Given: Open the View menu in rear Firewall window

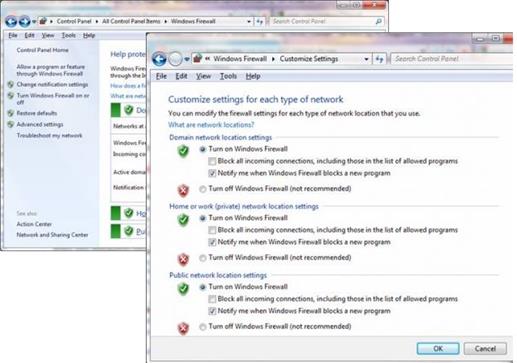Looking at the screenshot, I should click(48, 35).
